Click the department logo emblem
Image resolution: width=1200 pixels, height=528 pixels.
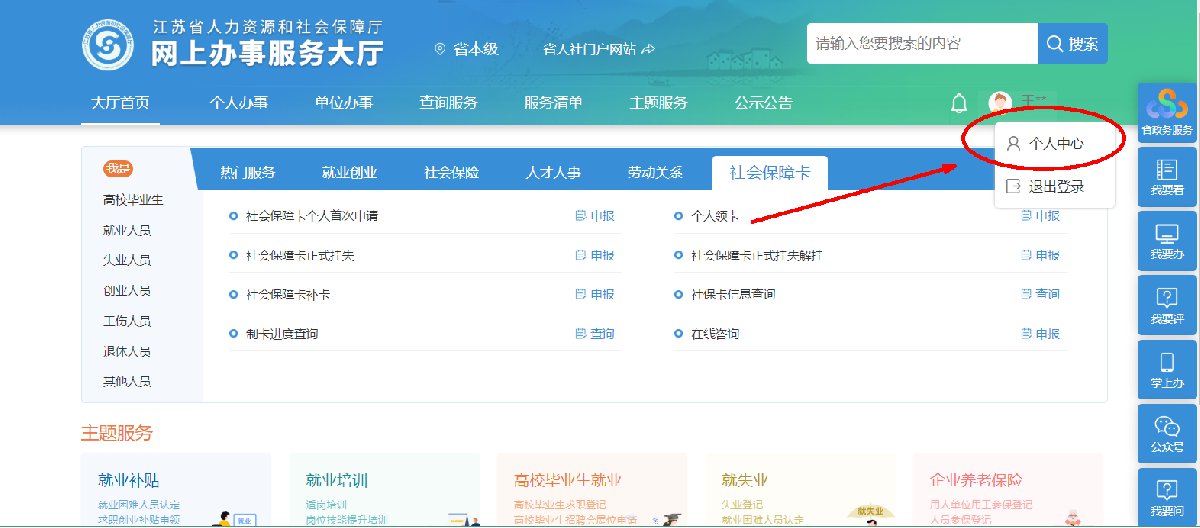(109, 43)
